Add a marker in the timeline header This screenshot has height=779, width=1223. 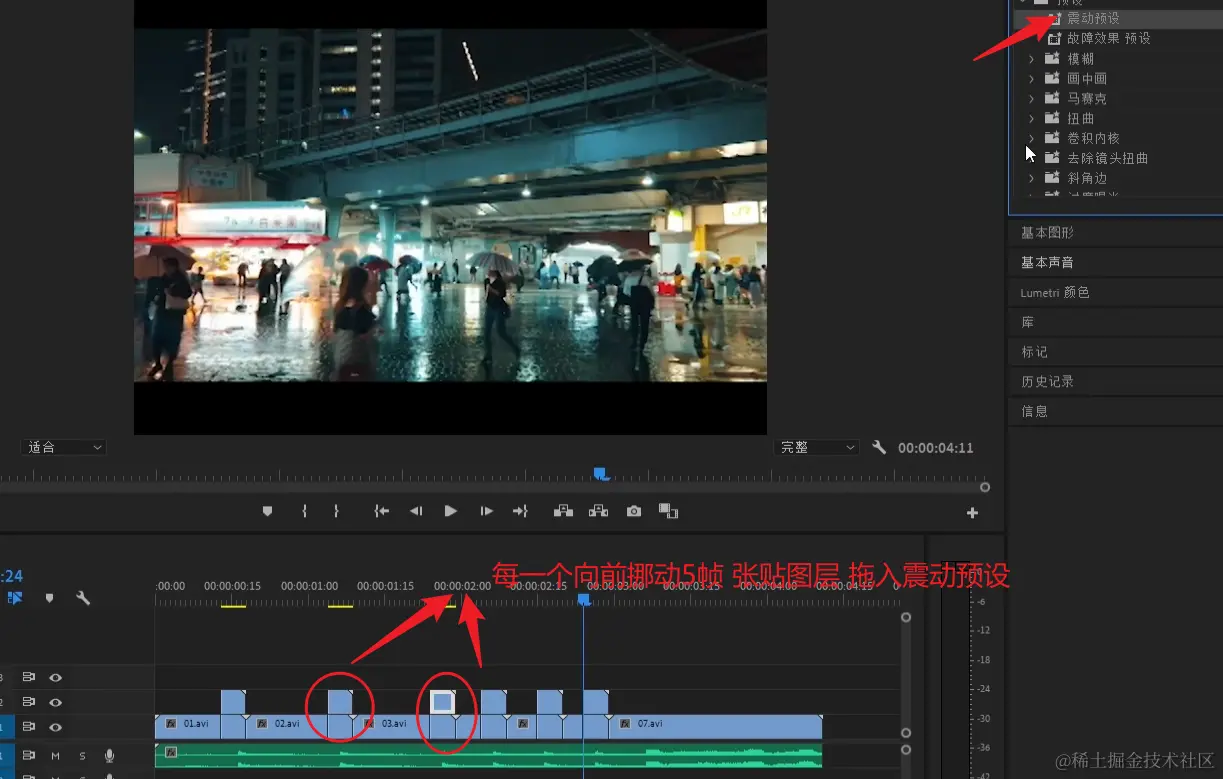49,598
